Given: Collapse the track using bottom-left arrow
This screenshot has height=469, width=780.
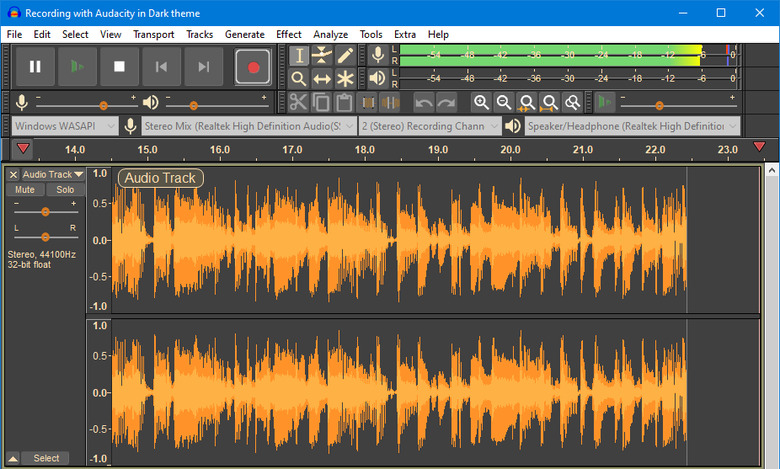Looking at the screenshot, I should tap(13, 458).
